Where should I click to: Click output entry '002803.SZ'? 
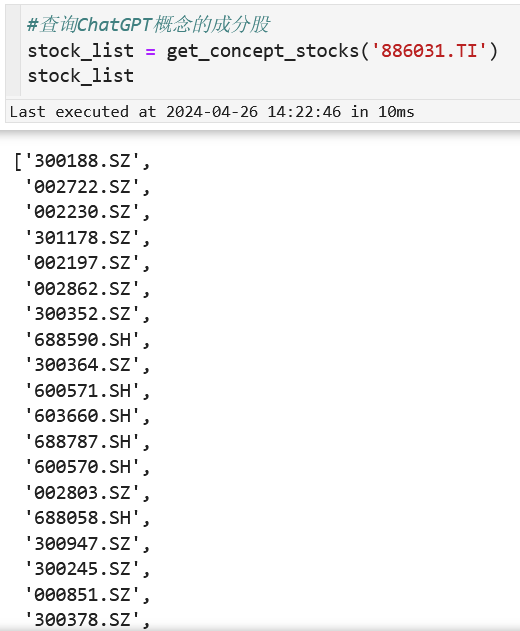[x=82, y=493]
